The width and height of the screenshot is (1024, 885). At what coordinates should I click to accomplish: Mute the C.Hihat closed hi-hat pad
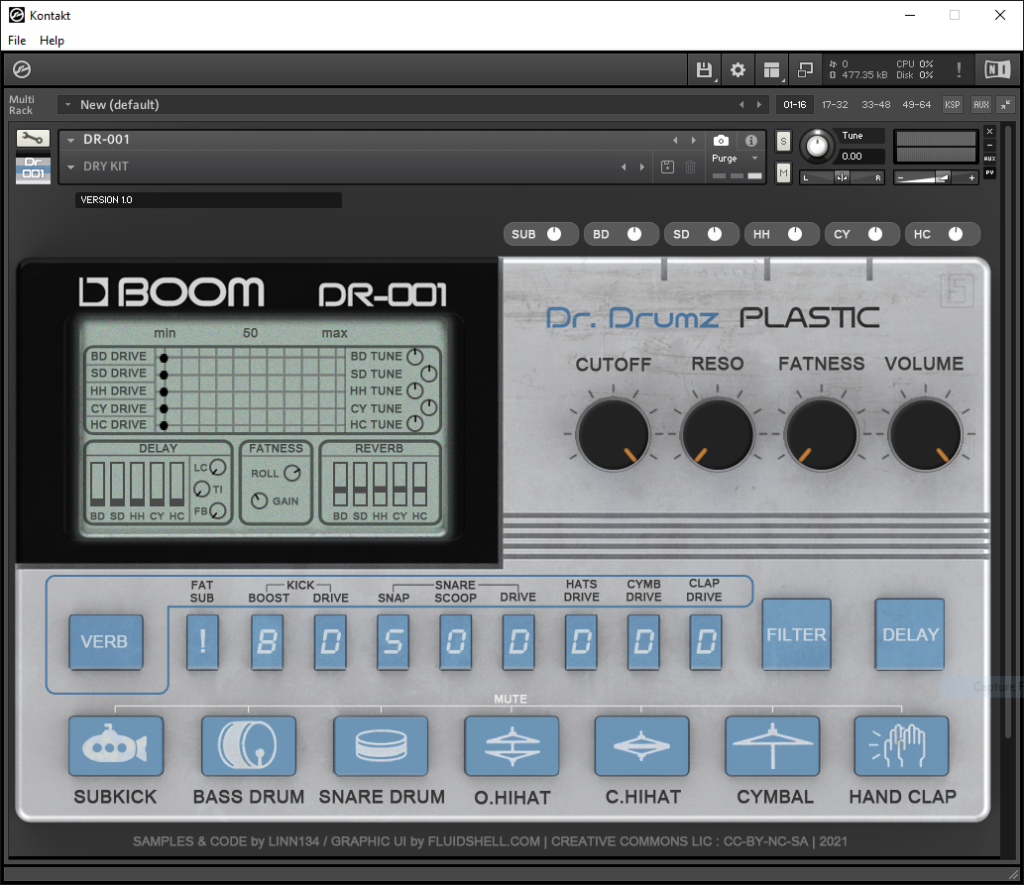click(x=642, y=746)
